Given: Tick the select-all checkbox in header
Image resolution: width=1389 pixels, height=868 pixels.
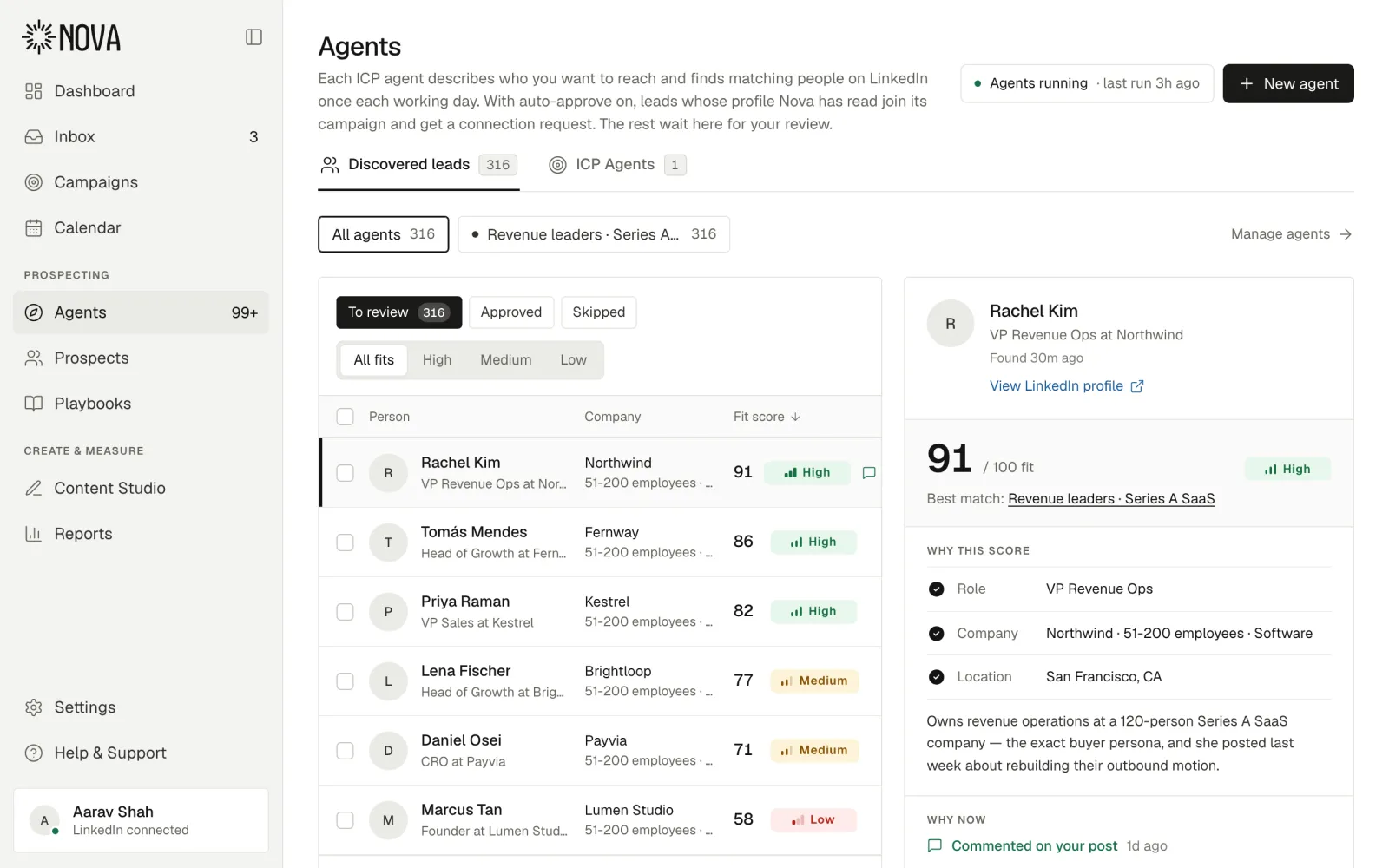Looking at the screenshot, I should 345,417.
